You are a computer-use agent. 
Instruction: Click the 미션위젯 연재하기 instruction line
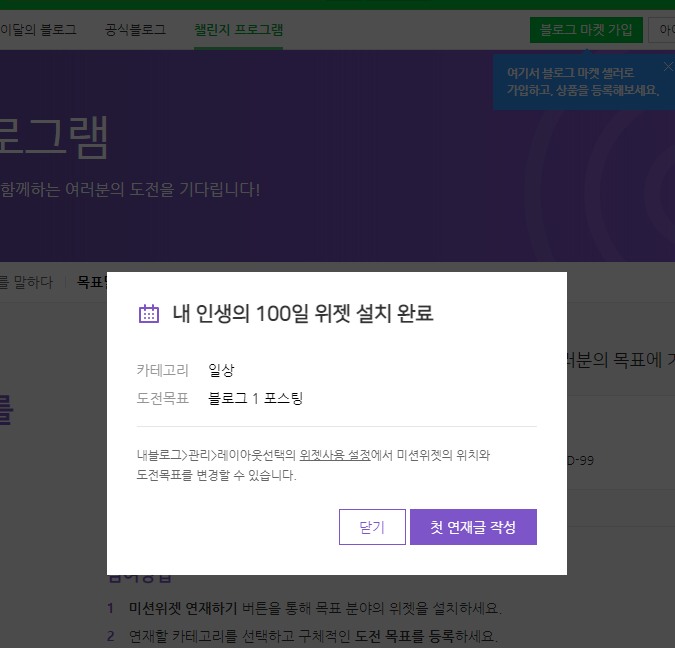[315, 608]
